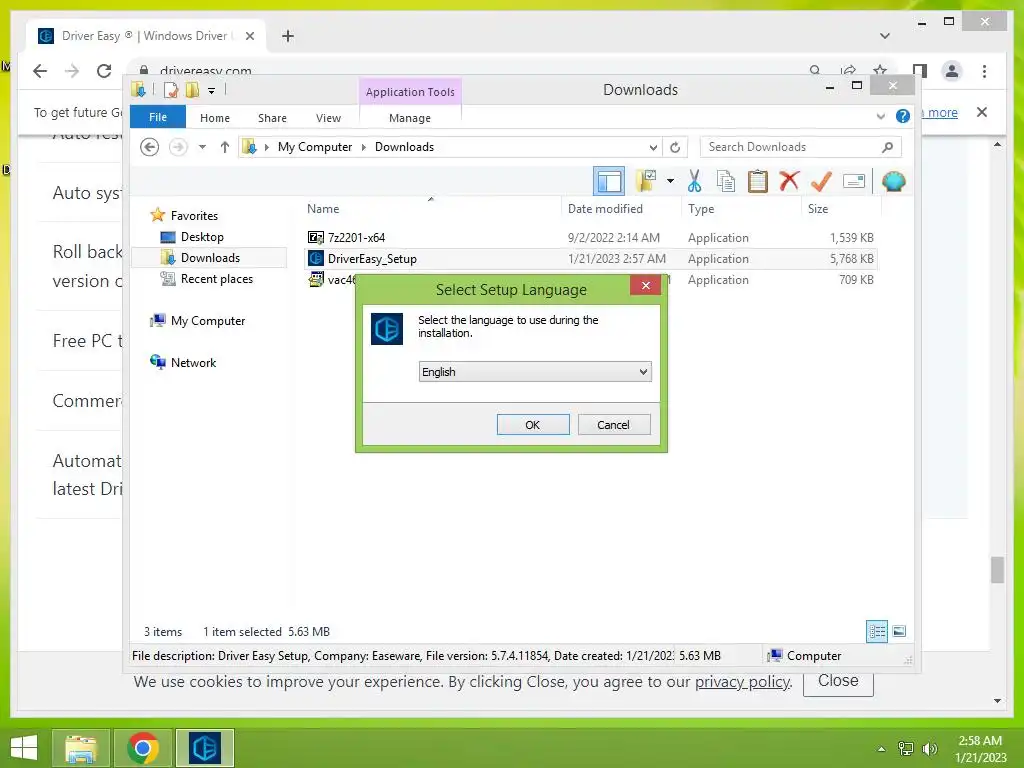Switch to Large icons view in status bar
The width and height of the screenshot is (1024, 768).
pyautogui.click(x=899, y=631)
